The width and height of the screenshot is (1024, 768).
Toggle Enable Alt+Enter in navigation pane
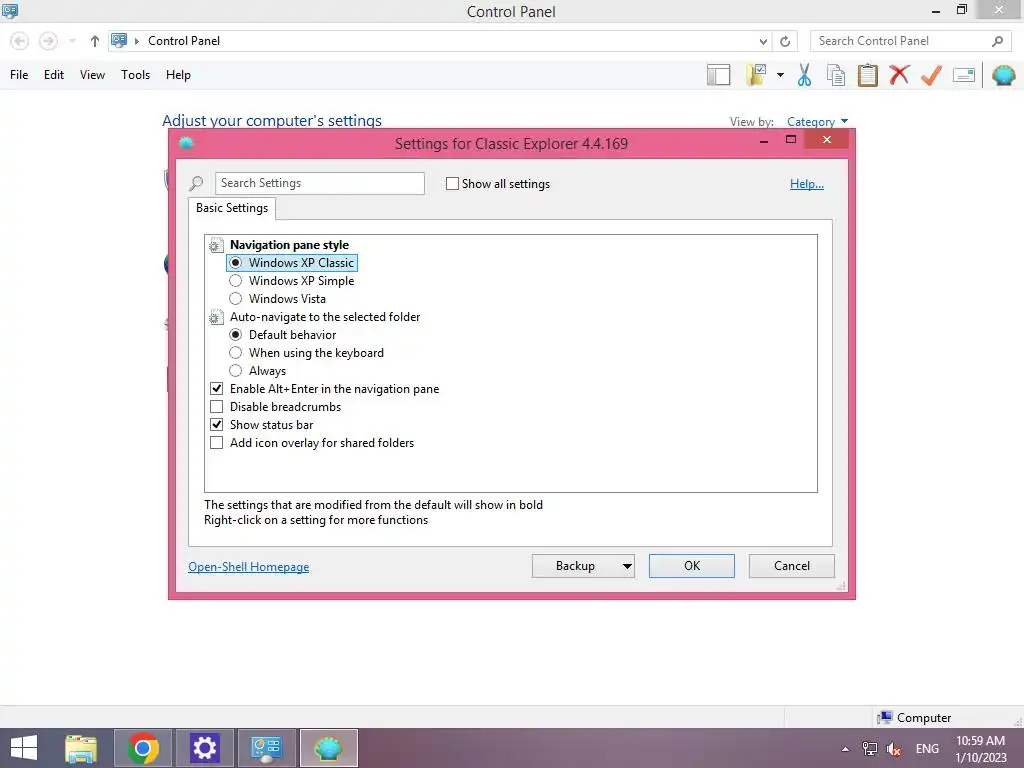pos(217,389)
